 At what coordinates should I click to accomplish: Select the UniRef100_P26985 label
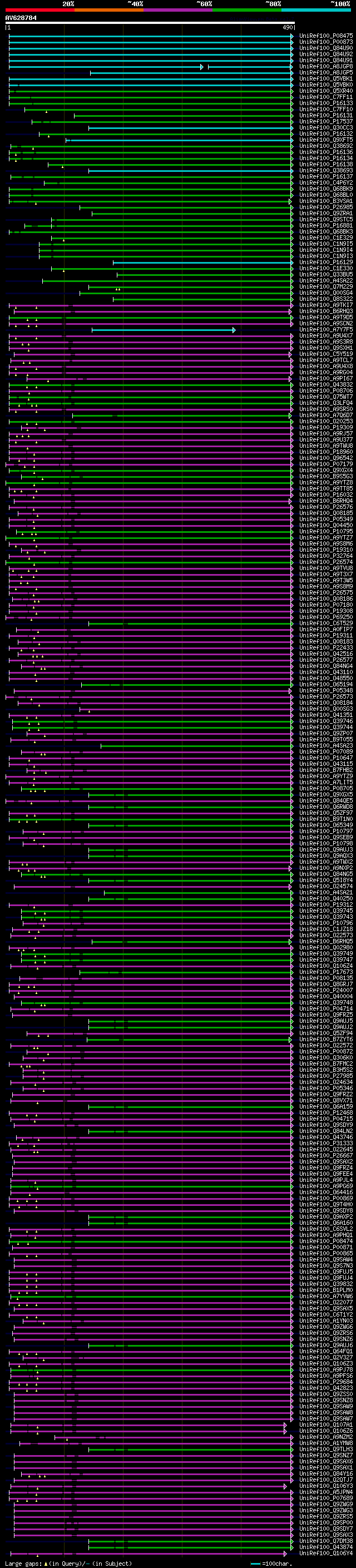[326, 207]
